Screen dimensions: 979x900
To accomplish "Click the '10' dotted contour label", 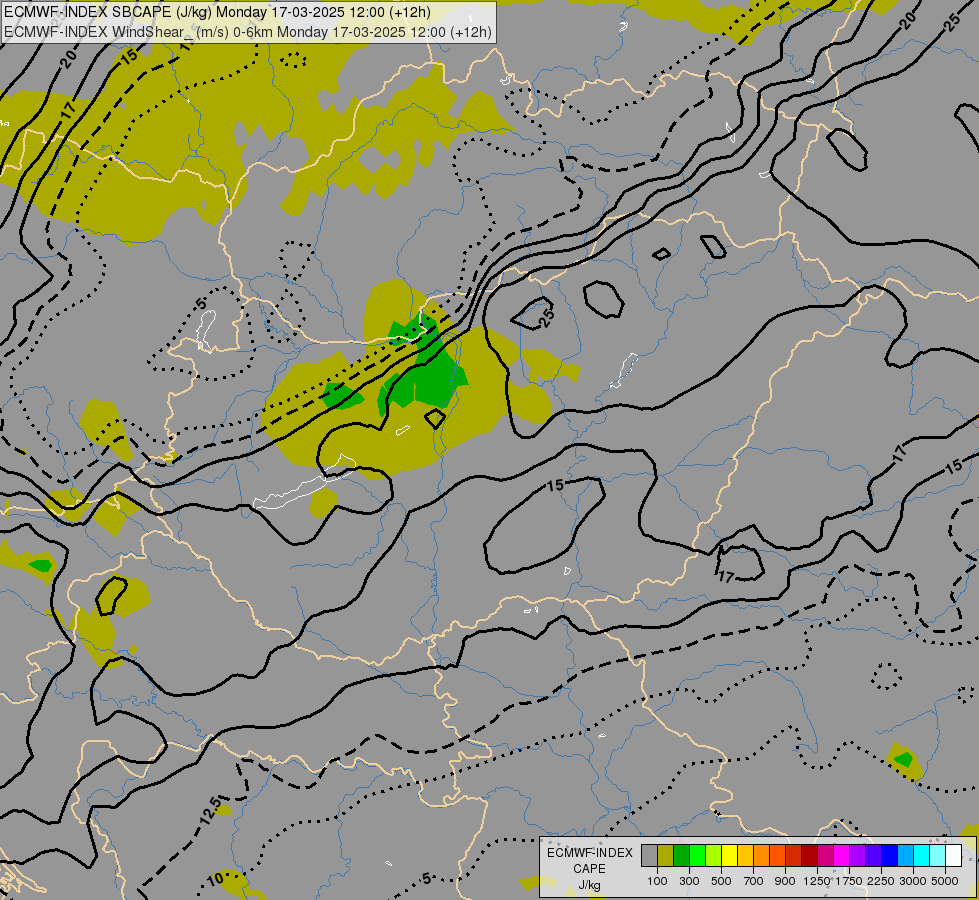I will pyautogui.click(x=215, y=879).
